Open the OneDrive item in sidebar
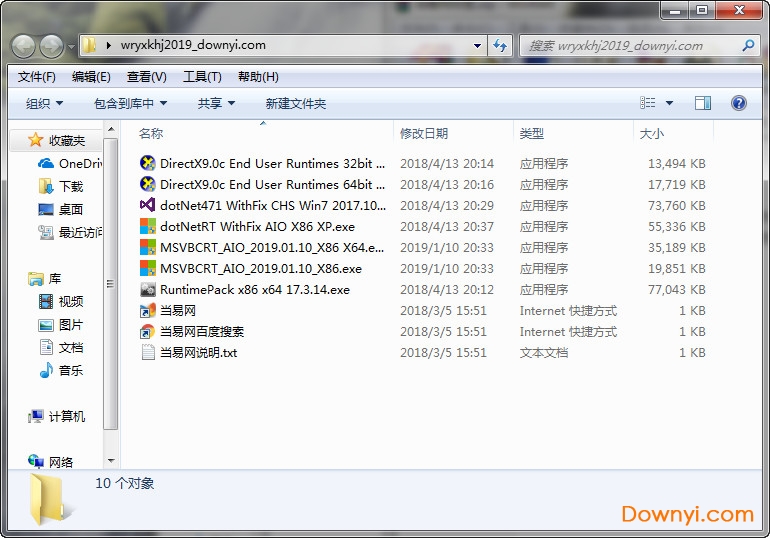This screenshot has height=538, width=770. [x=78, y=163]
